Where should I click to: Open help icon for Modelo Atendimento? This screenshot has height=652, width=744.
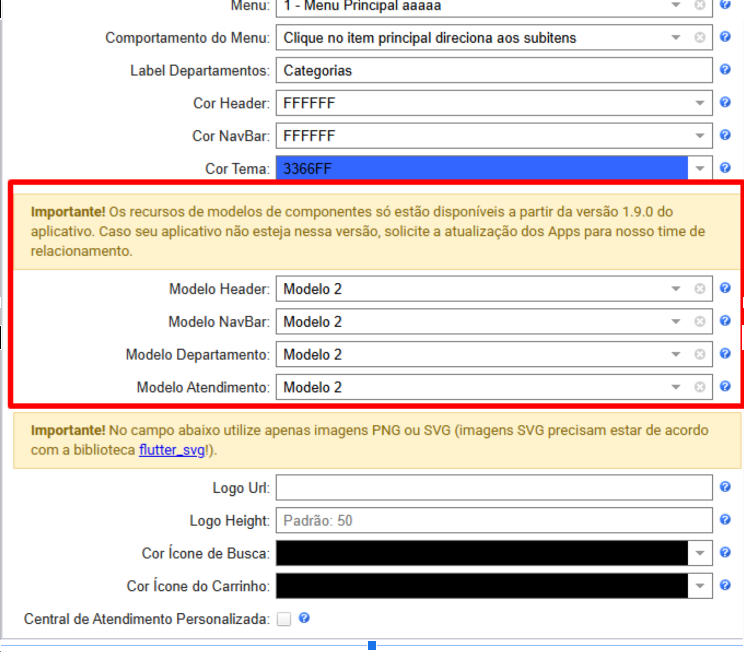click(x=725, y=386)
